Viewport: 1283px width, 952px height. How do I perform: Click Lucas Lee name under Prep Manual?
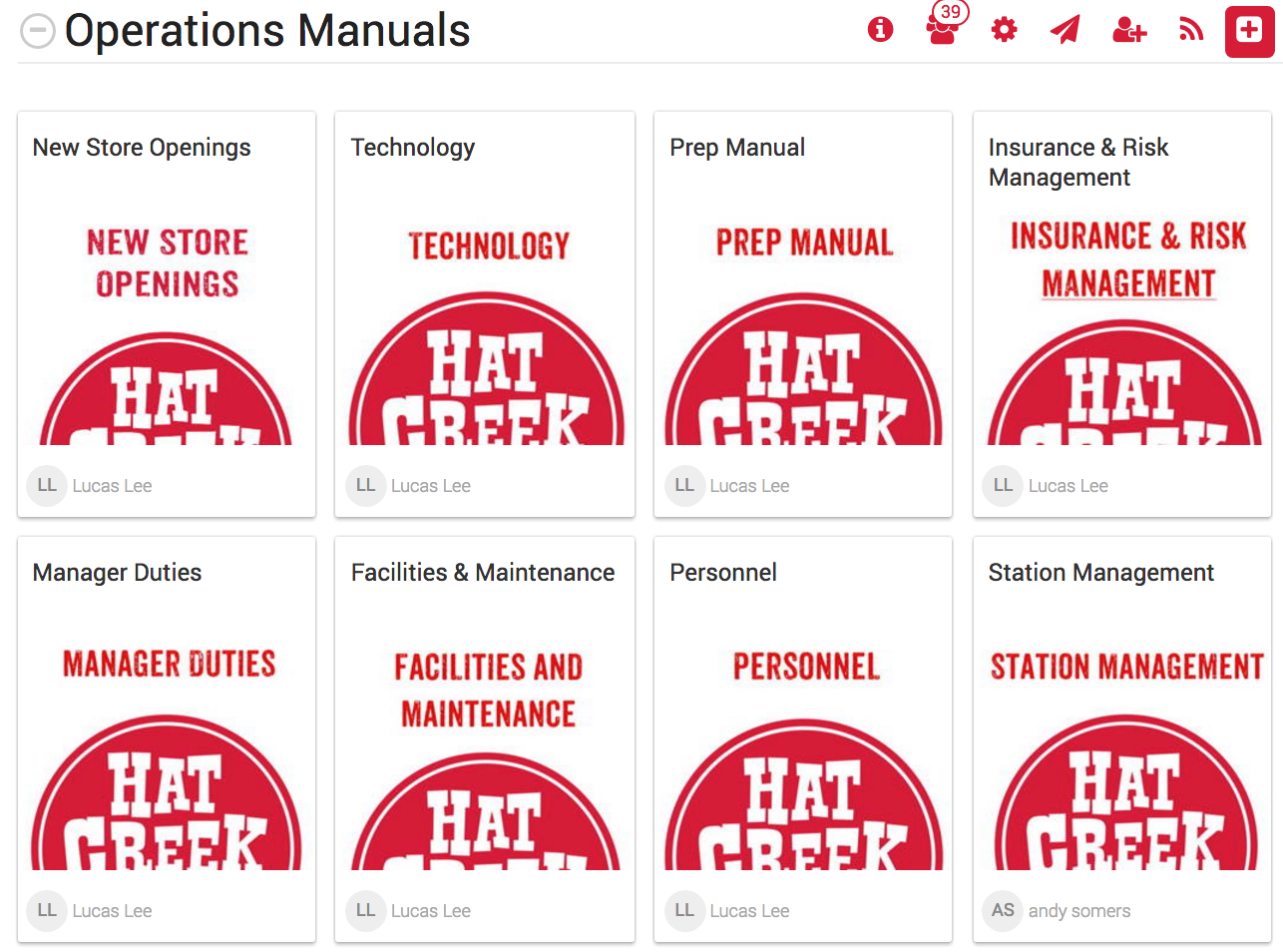[x=749, y=486]
